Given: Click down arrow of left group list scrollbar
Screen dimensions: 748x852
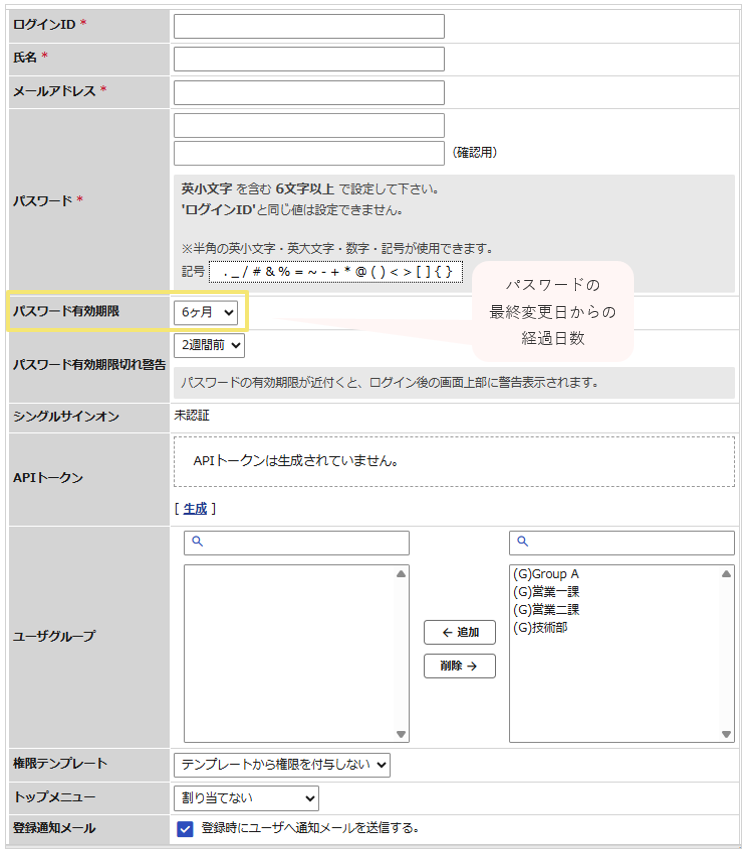Looking at the screenshot, I should click(x=401, y=734).
